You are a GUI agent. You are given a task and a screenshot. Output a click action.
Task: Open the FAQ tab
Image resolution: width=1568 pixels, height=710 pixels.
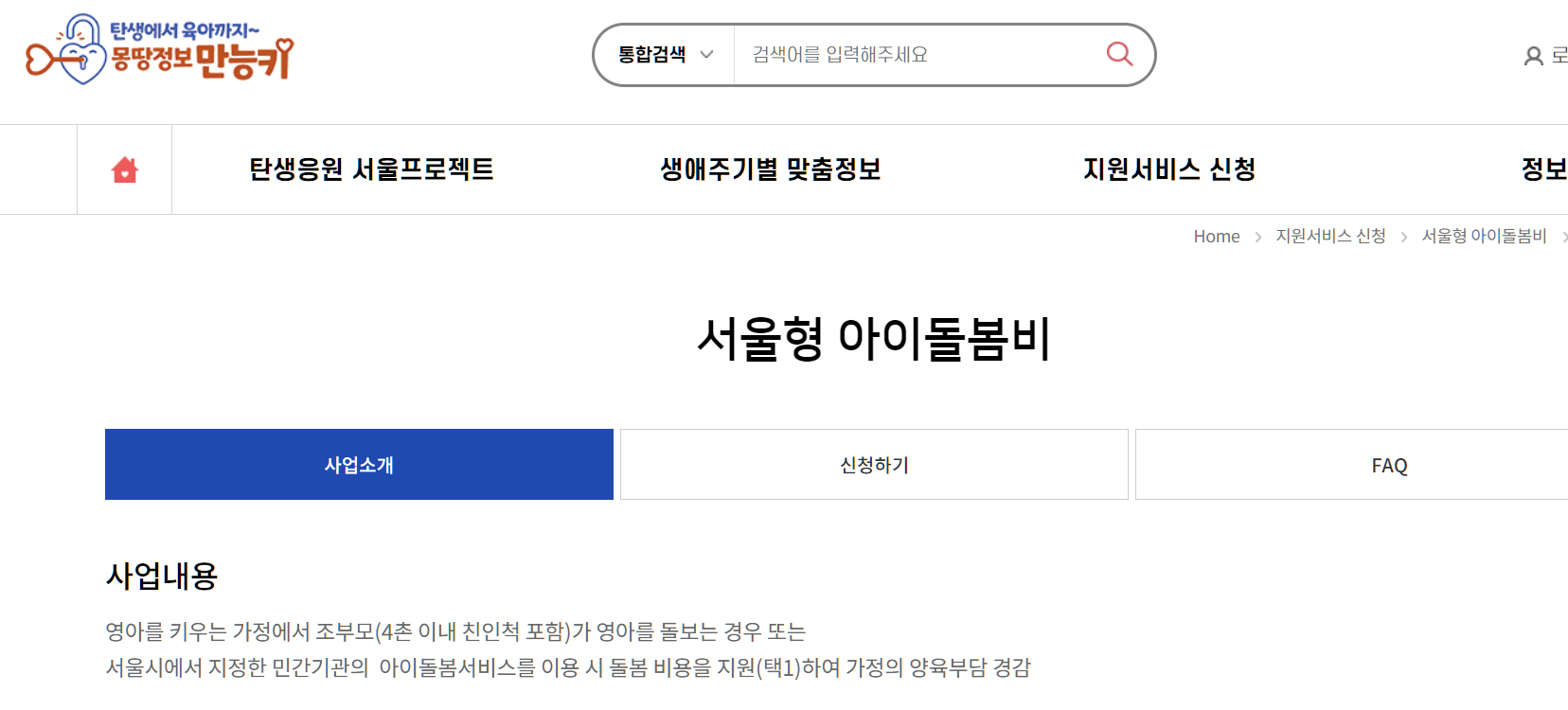1388,464
